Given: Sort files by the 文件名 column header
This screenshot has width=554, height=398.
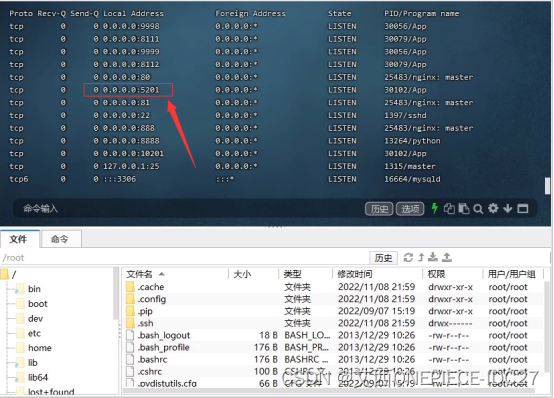Looking at the screenshot, I should point(175,274).
